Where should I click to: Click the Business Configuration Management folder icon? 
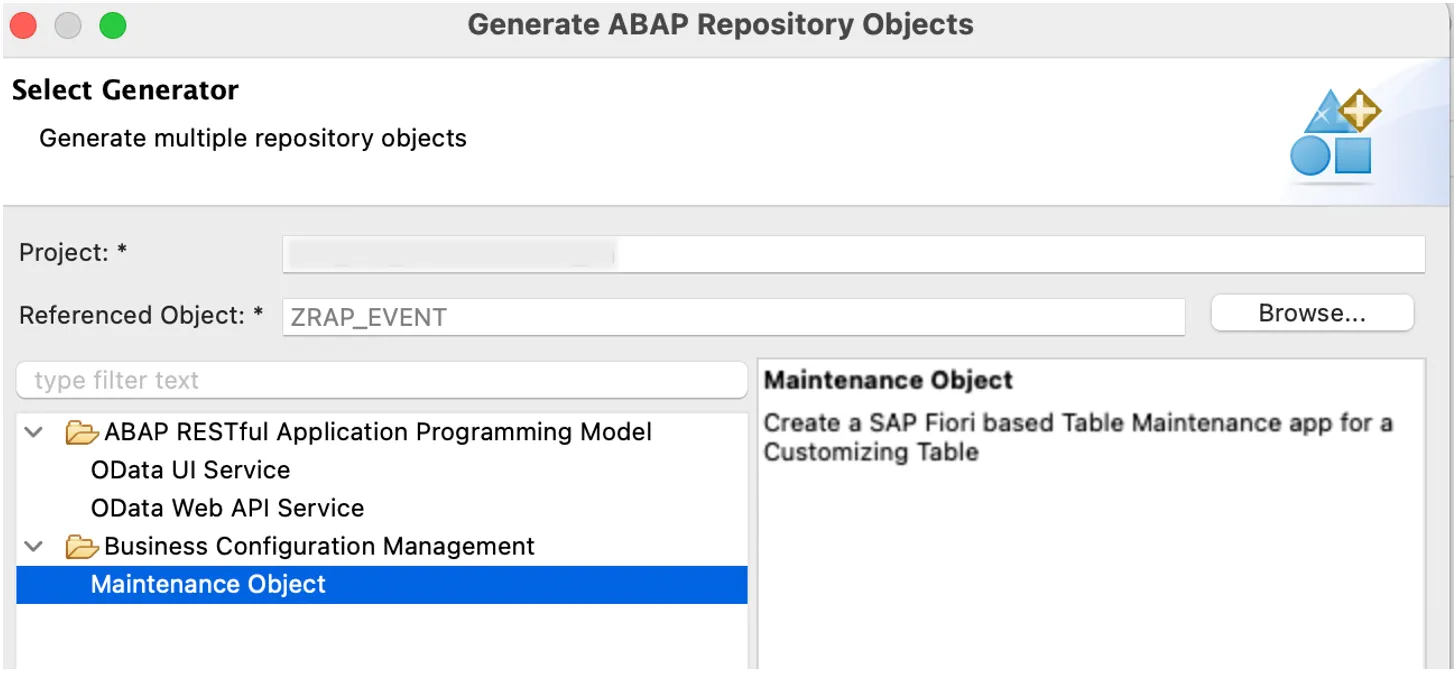click(81, 547)
